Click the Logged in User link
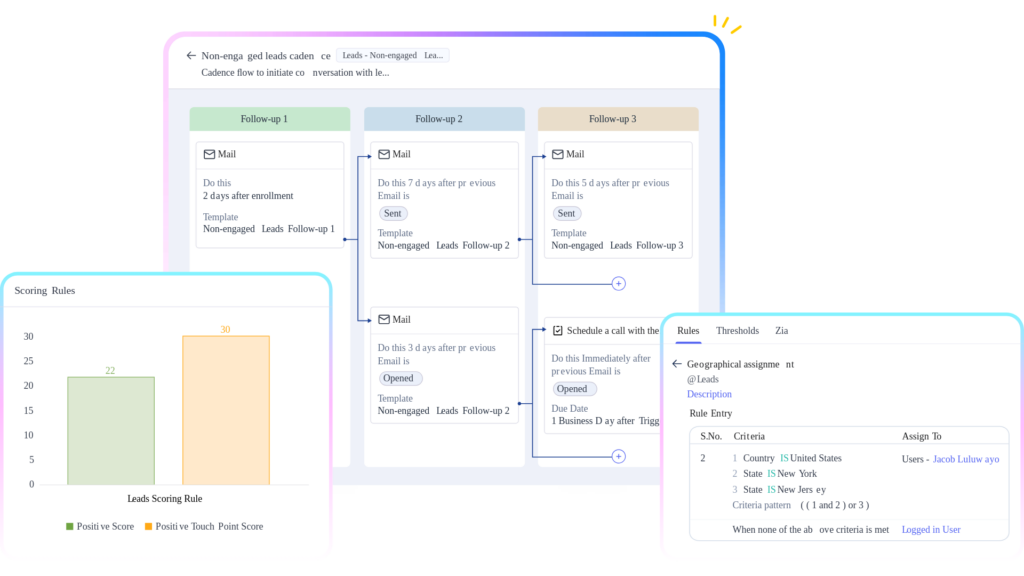 pos(930,530)
